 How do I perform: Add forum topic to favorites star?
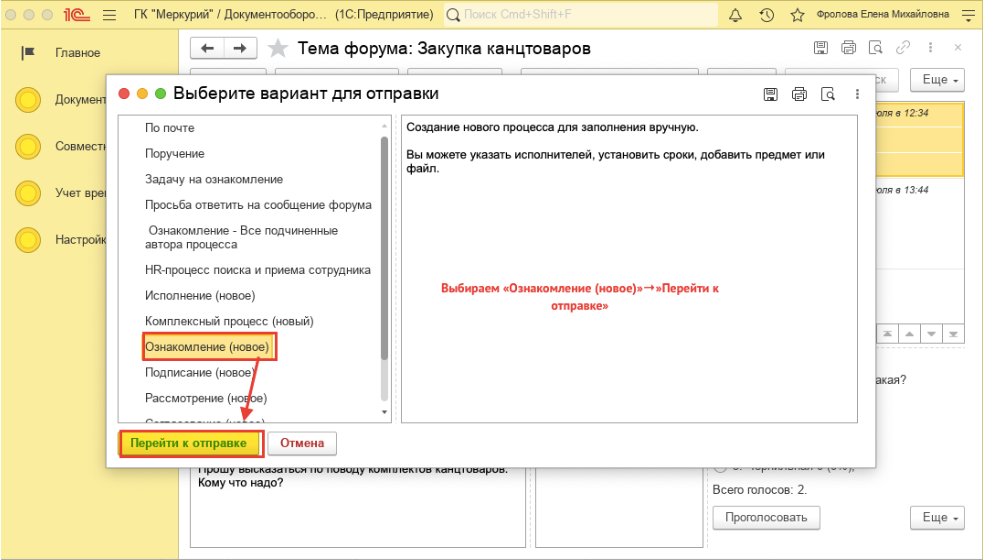pos(278,49)
